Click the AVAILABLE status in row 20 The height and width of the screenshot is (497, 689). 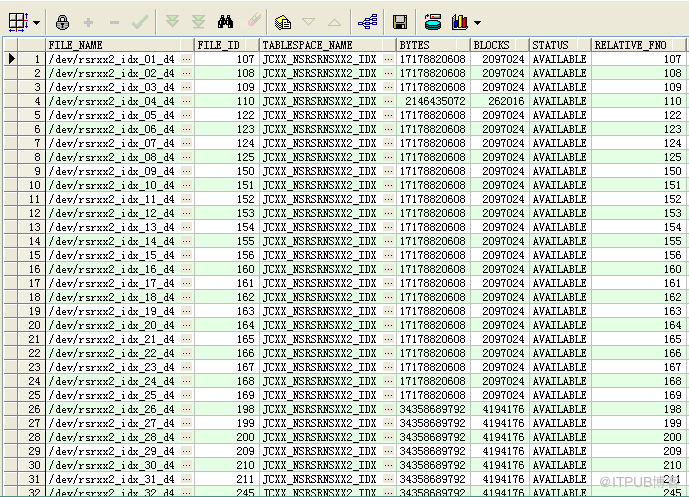click(x=559, y=325)
